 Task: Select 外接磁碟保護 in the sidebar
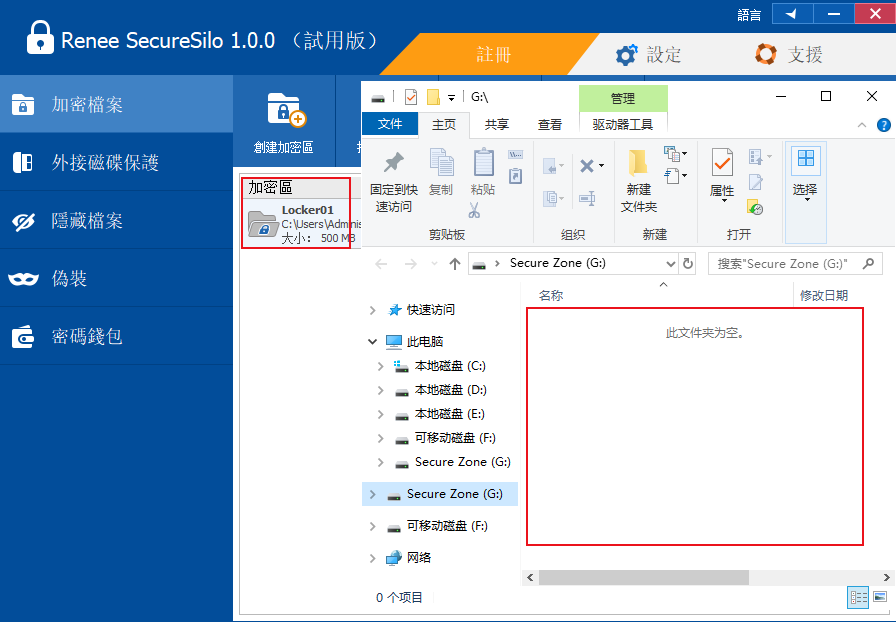click(117, 162)
